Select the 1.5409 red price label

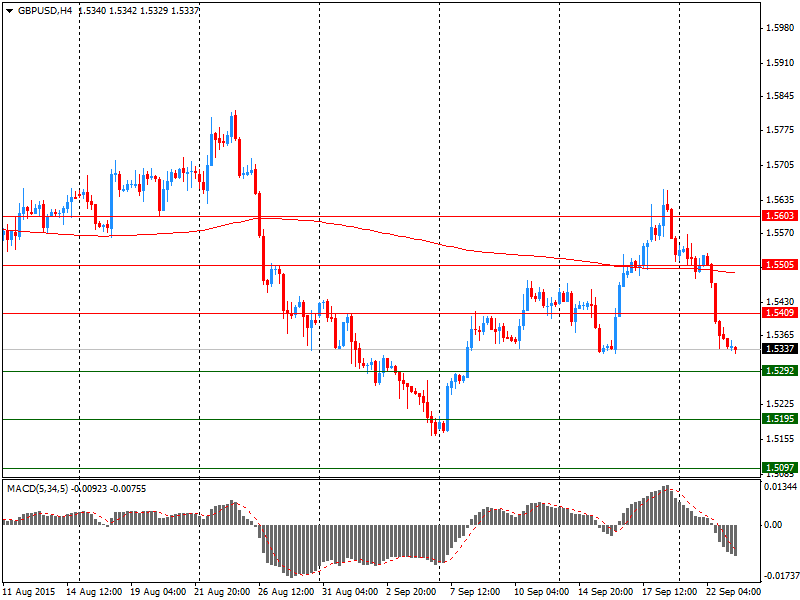pos(779,313)
